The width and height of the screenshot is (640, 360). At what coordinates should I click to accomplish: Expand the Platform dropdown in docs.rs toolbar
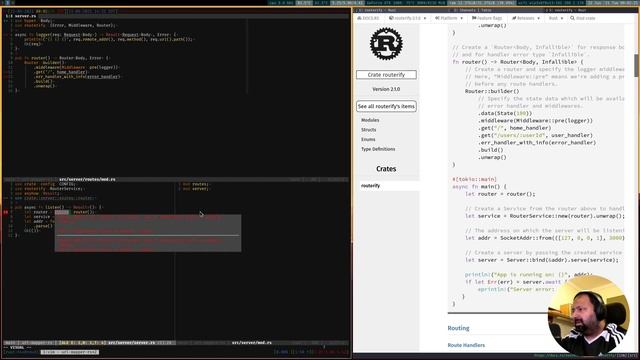click(x=449, y=18)
